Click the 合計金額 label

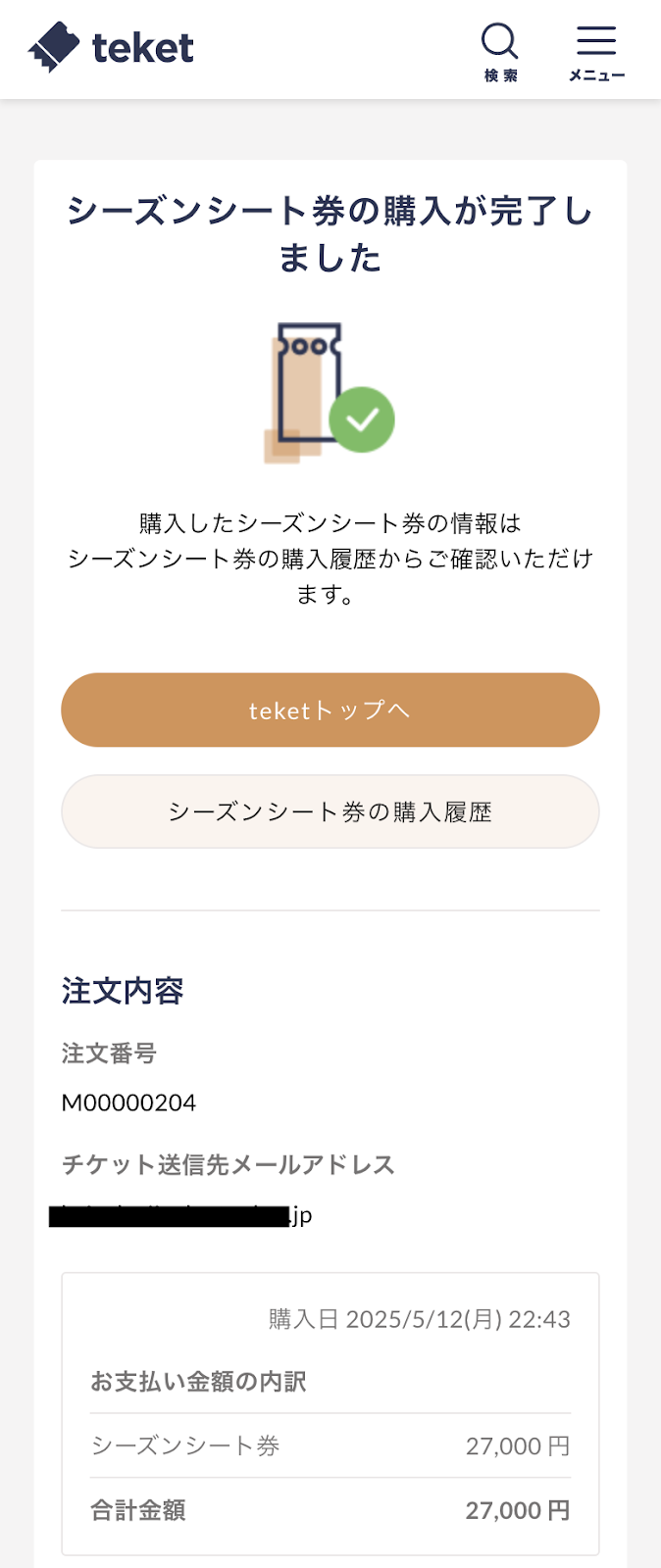tap(138, 1510)
